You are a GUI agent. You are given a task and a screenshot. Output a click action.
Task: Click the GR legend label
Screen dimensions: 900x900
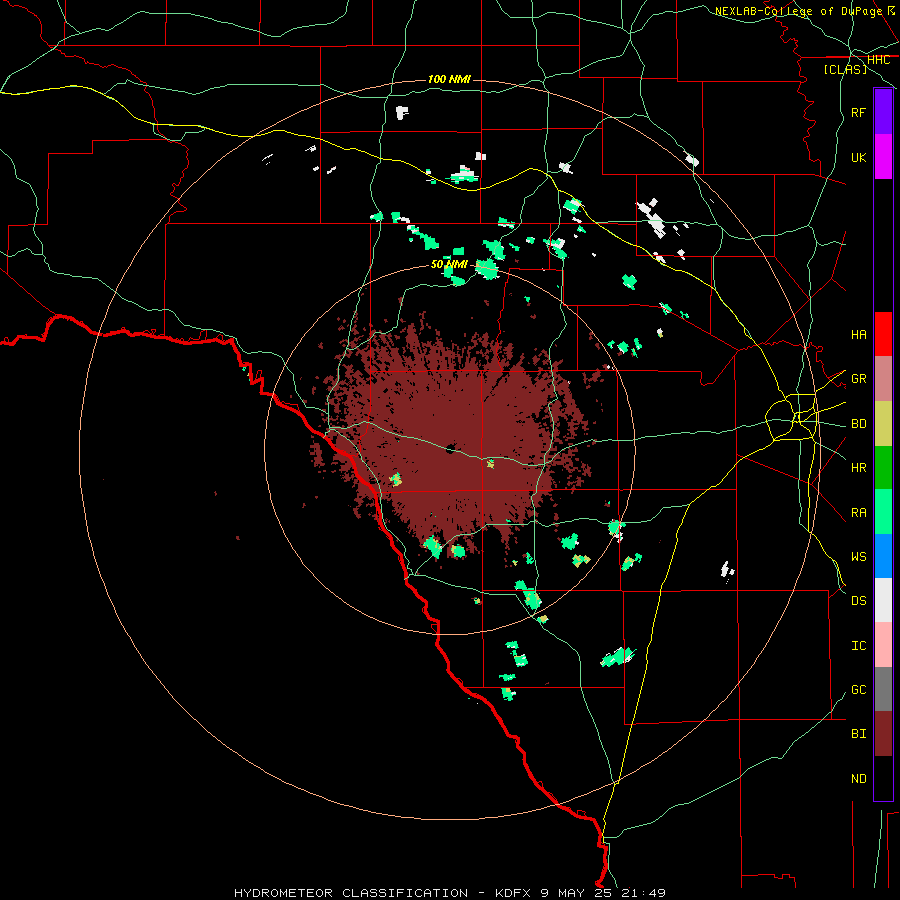[x=858, y=379]
